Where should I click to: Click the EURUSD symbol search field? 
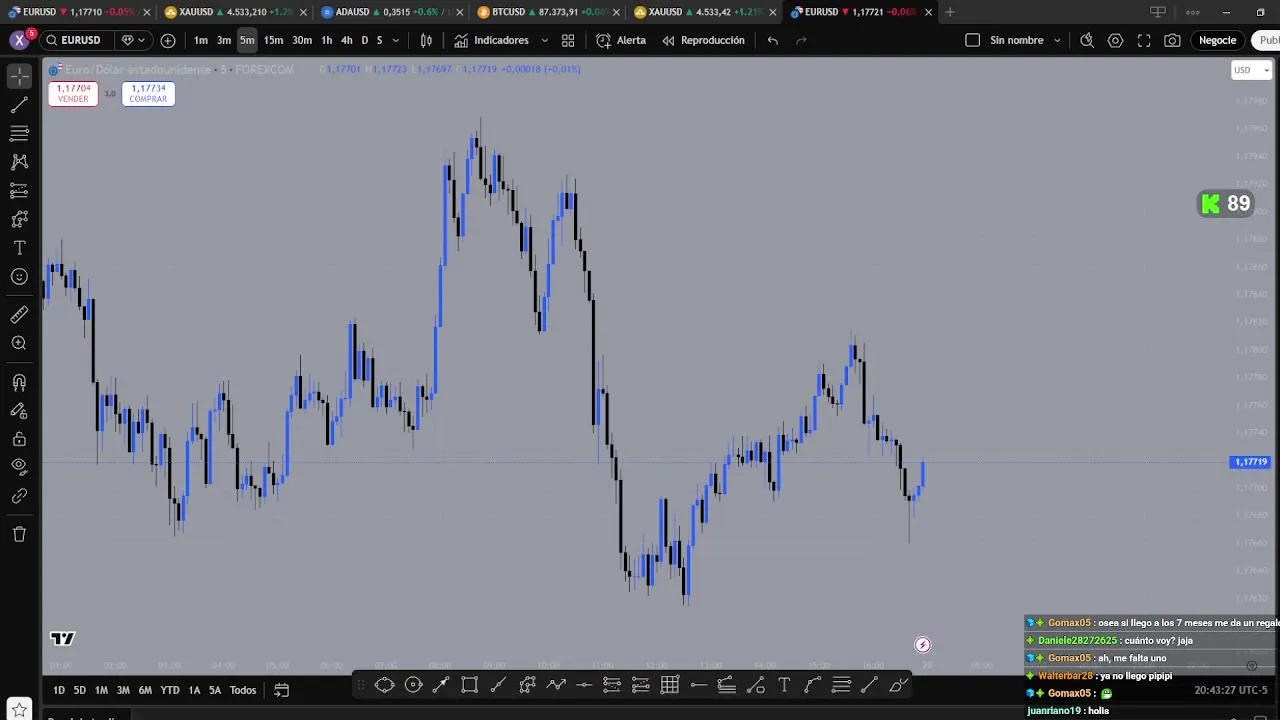coord(76,40)
